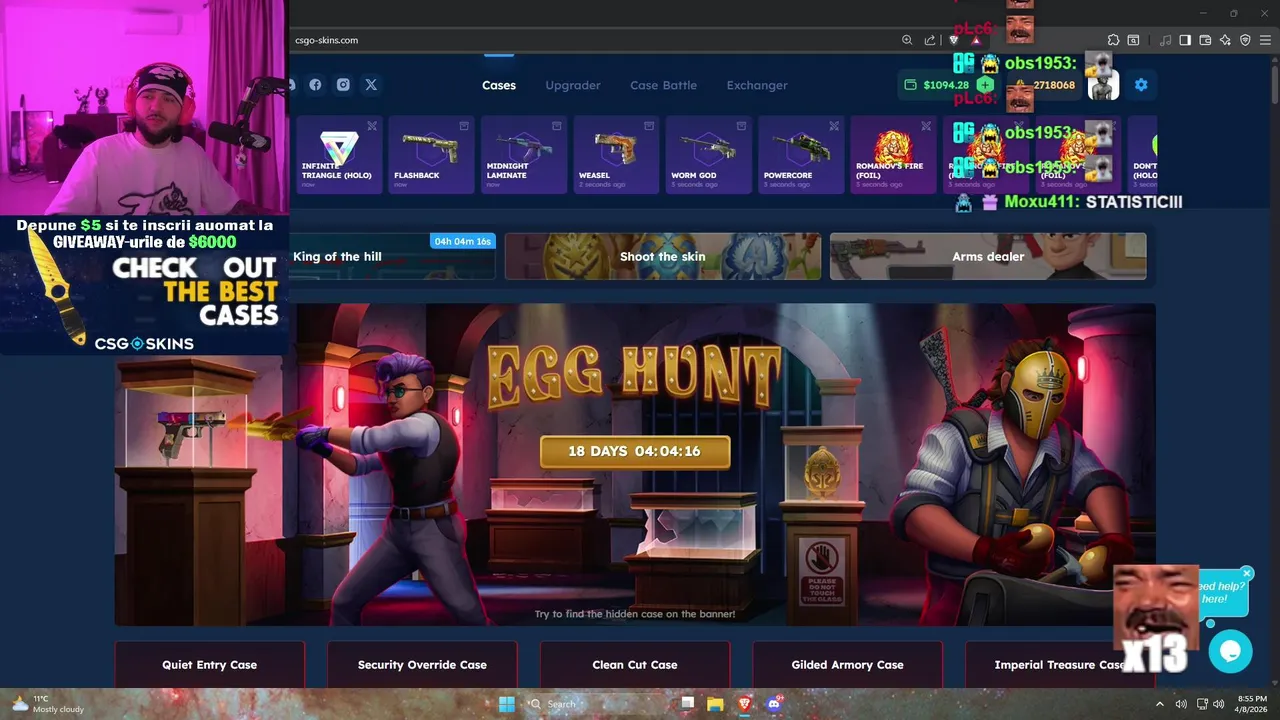This screenshot has width=1280, height=720.
Task: Click the golden egg in glass display
Action: [821, 471]
